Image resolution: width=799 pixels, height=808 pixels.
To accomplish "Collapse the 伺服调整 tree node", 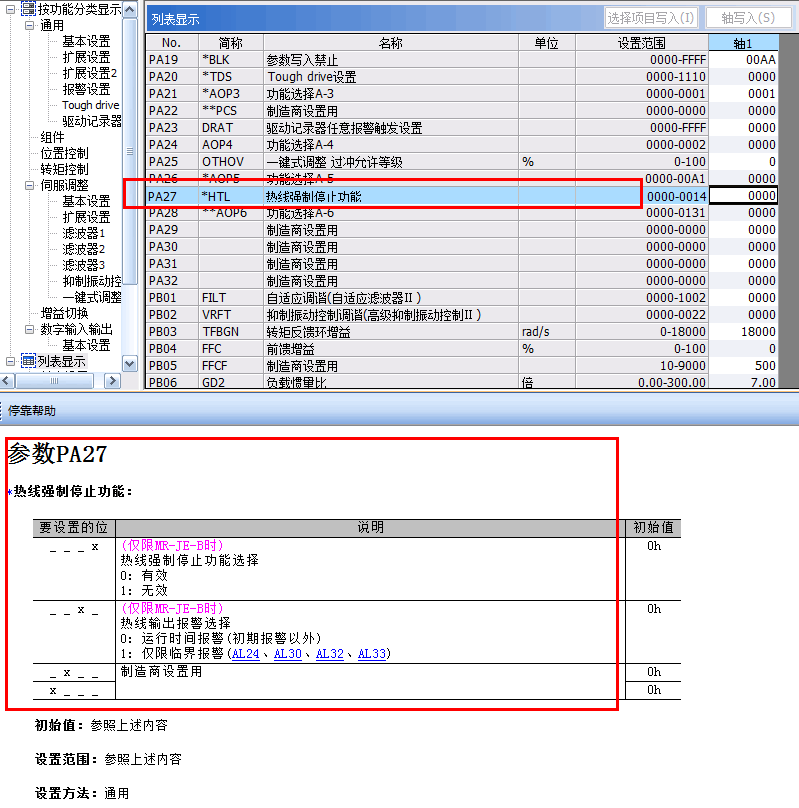I will (30, 185).
